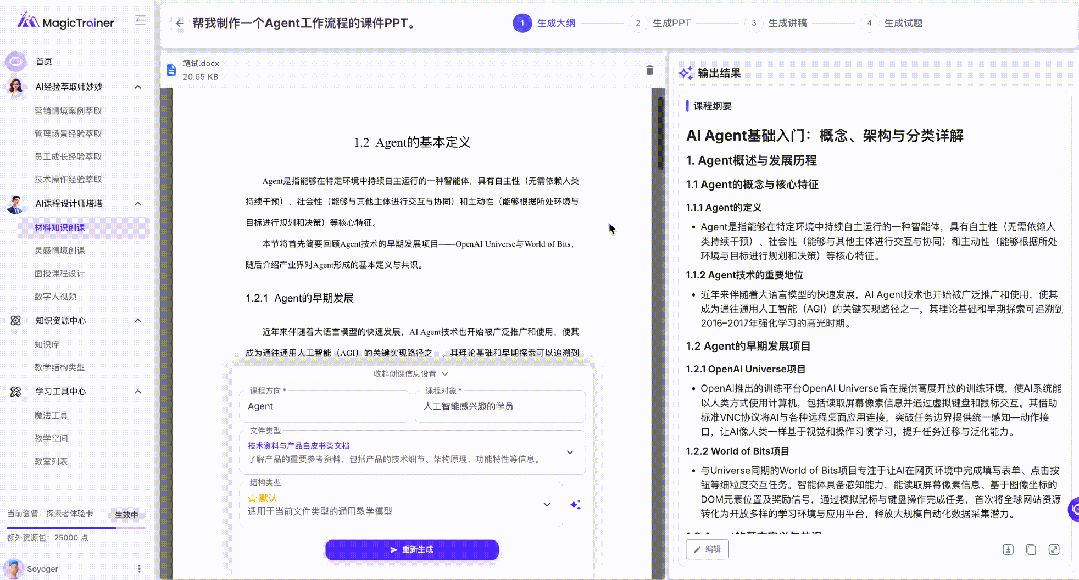This screenshot has height=580, width=1079.
Task: Select 材料知识创课 in the sidebar
Action: click(83, 227)
